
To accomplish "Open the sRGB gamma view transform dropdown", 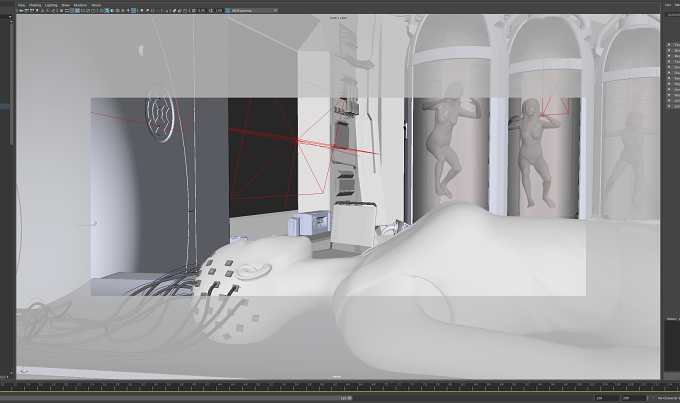I will (255, 10).
